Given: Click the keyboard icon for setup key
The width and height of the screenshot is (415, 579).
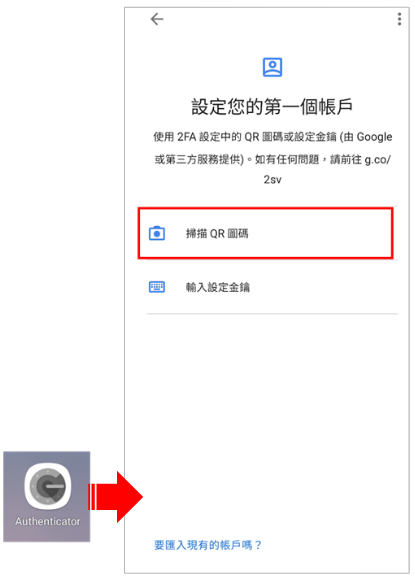Looking at the screenshot, I should [x=157, y=287].
